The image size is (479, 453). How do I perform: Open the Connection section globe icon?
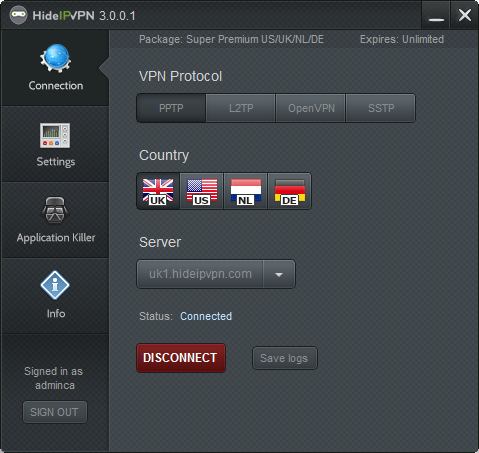click(x=55, y=58)
